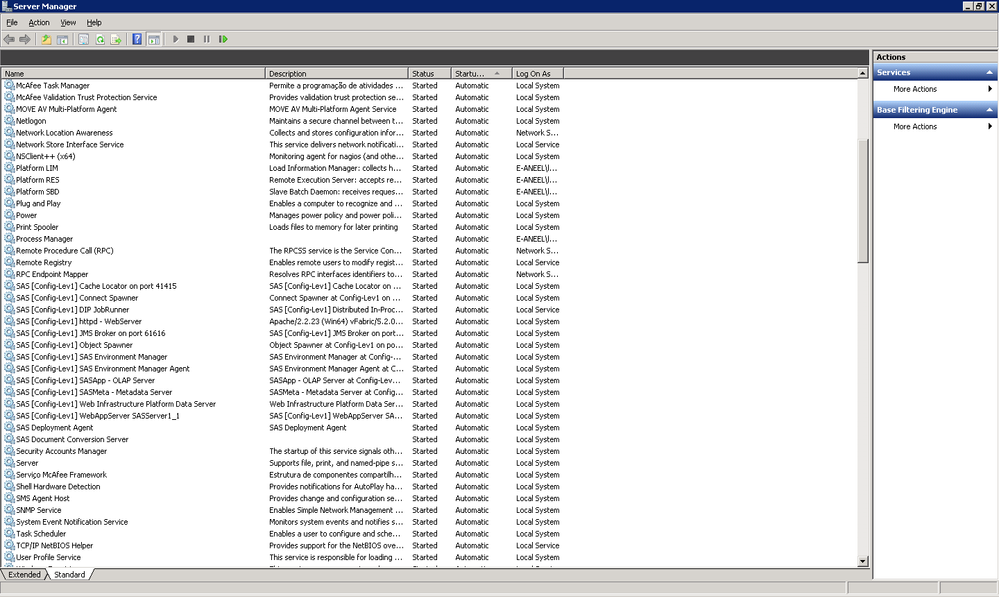Collapse the Base Filtering Engine actions section
999x597 pixels.
989,110
